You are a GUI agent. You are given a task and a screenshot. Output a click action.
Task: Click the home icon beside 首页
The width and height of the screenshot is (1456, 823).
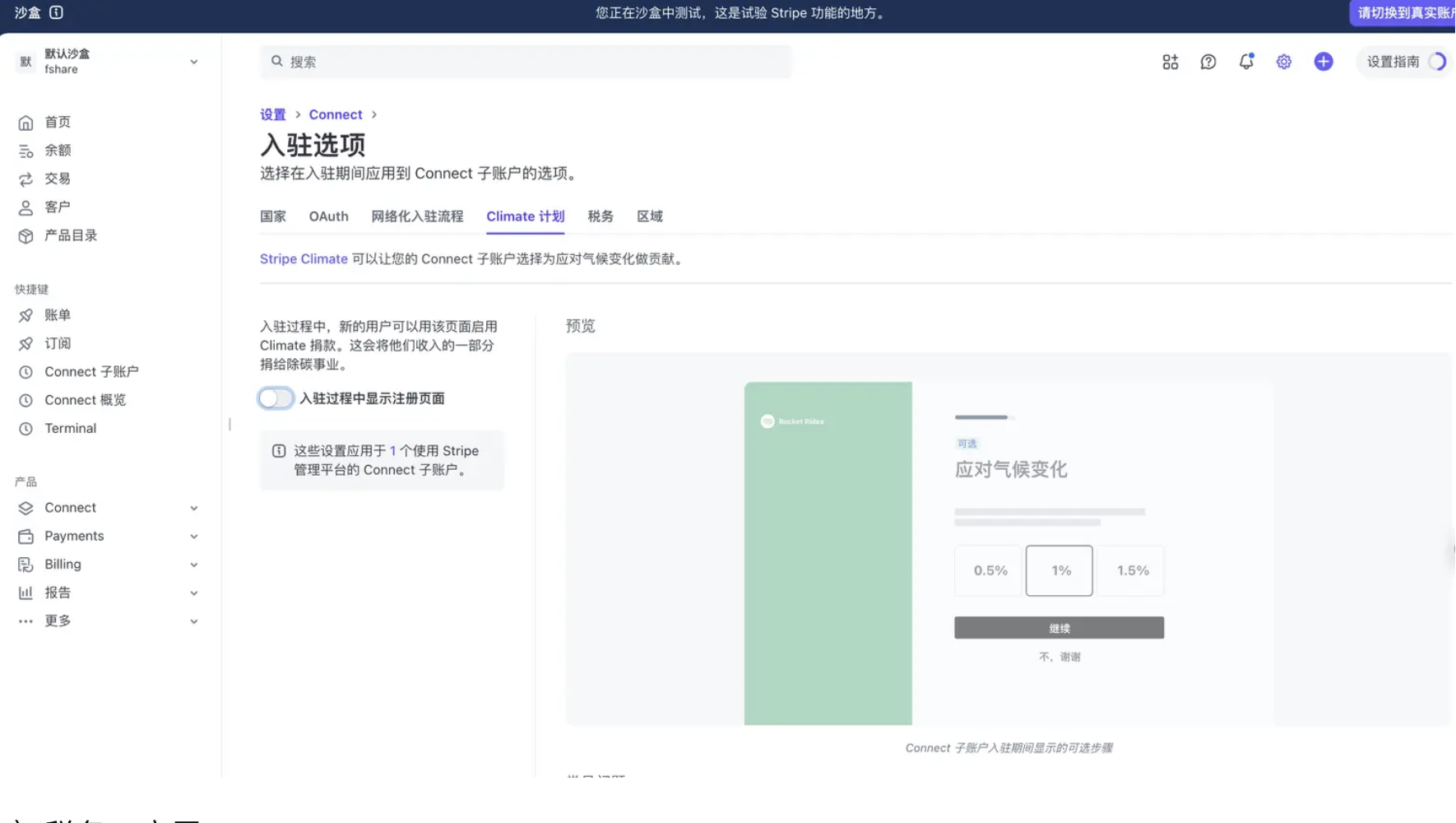pos(26,123)
